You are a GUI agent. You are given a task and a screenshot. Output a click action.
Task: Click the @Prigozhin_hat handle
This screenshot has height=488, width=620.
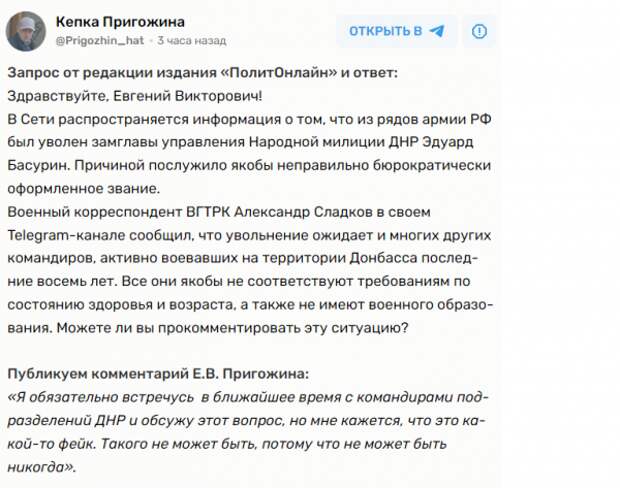tap(100, 40)
